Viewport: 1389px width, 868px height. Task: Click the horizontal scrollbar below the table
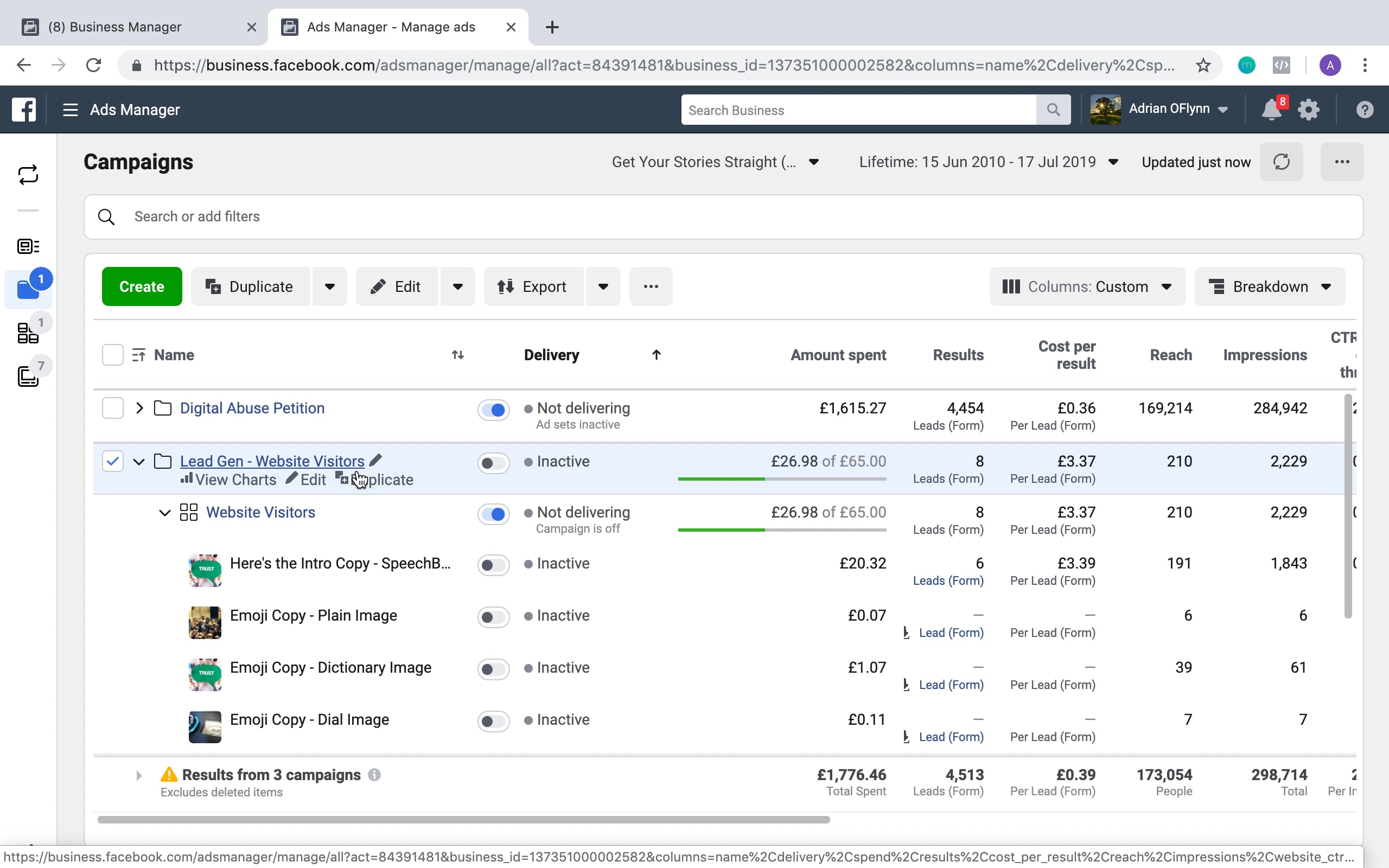coord(463,820)
